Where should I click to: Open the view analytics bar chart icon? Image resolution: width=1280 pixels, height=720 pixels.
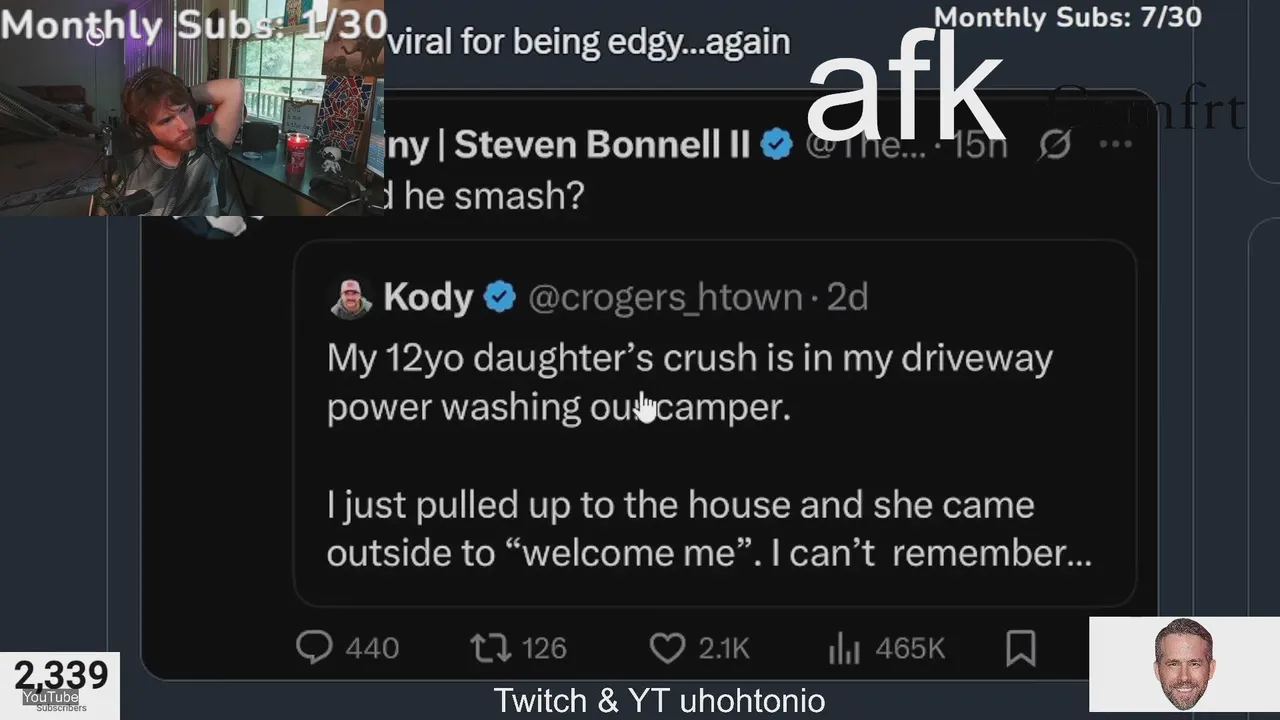point(844,649)
